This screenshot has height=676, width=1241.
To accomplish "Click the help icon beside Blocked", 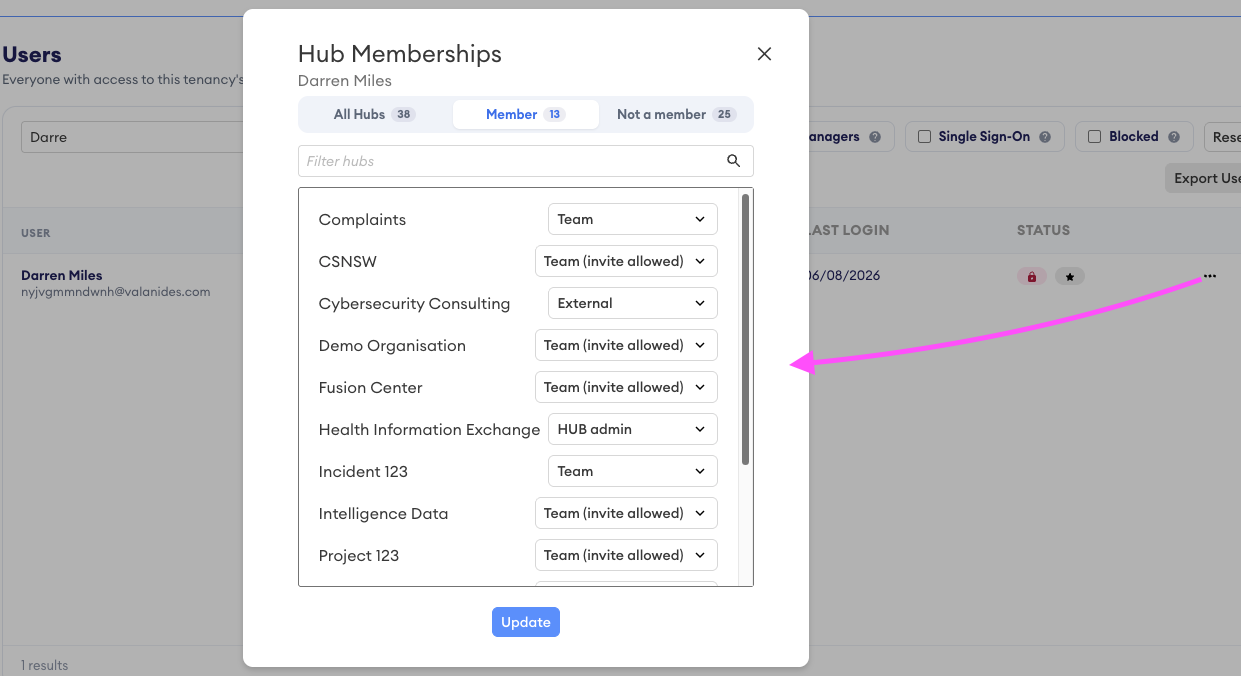I will point(1174,137).
